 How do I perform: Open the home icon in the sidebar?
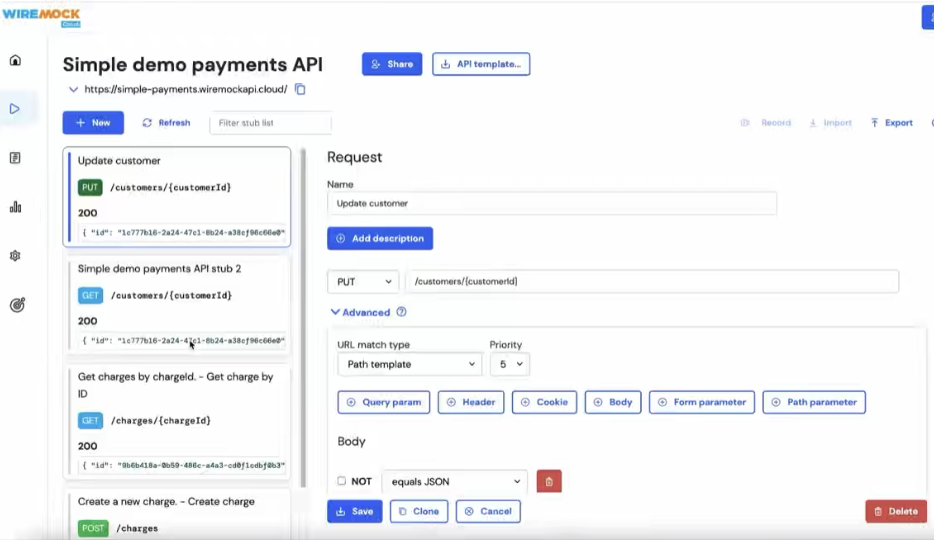click(x=15, y=60)
